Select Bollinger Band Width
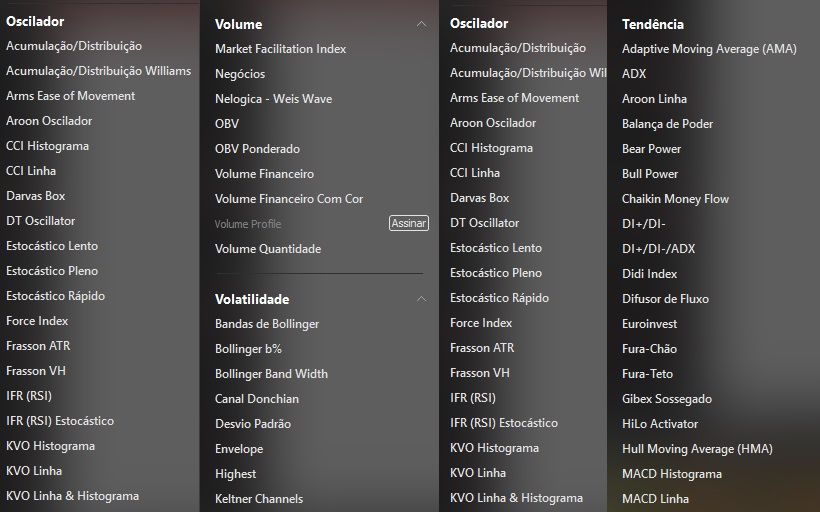 (271, 374)
